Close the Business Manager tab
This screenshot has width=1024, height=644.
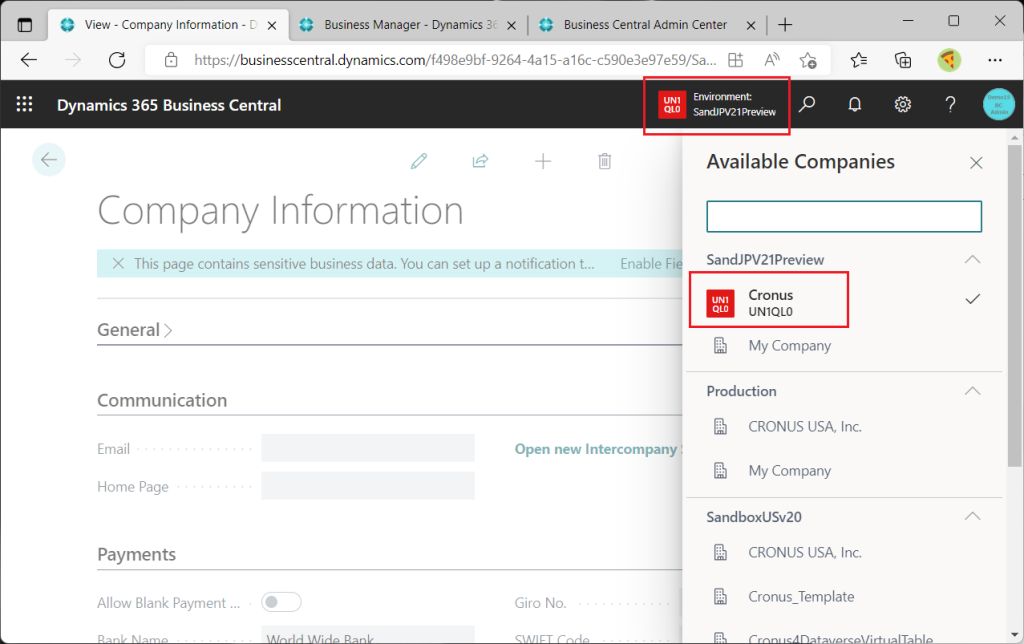(511, 25)
